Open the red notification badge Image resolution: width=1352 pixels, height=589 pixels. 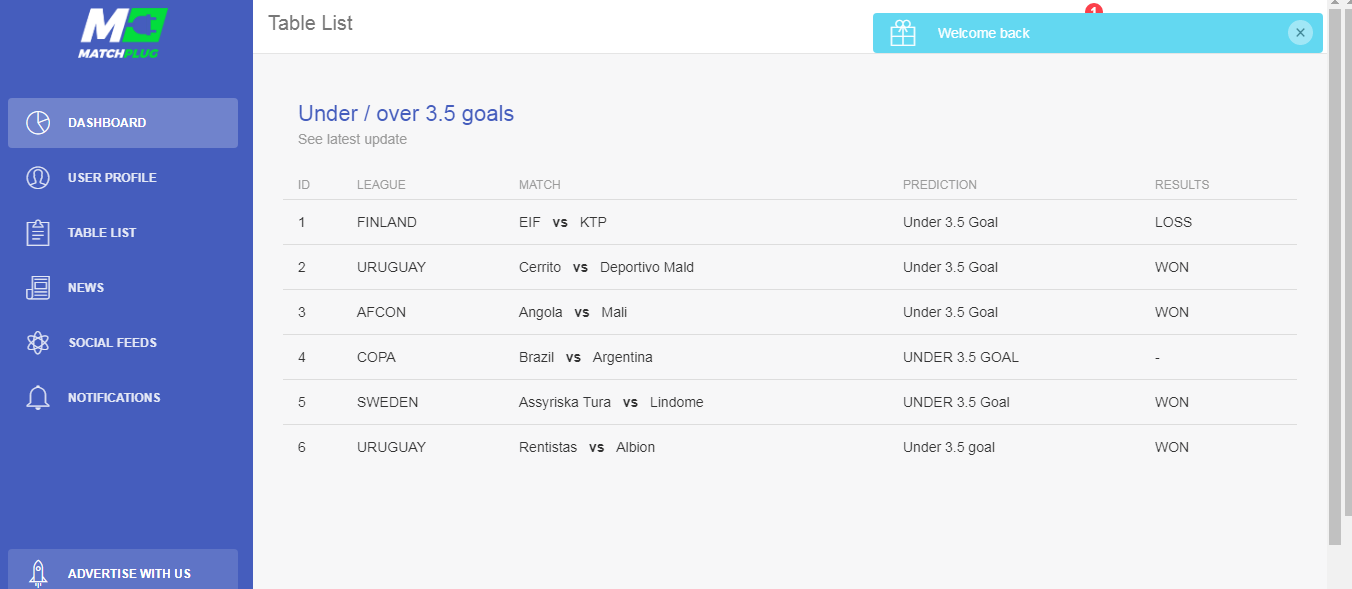1093,9
